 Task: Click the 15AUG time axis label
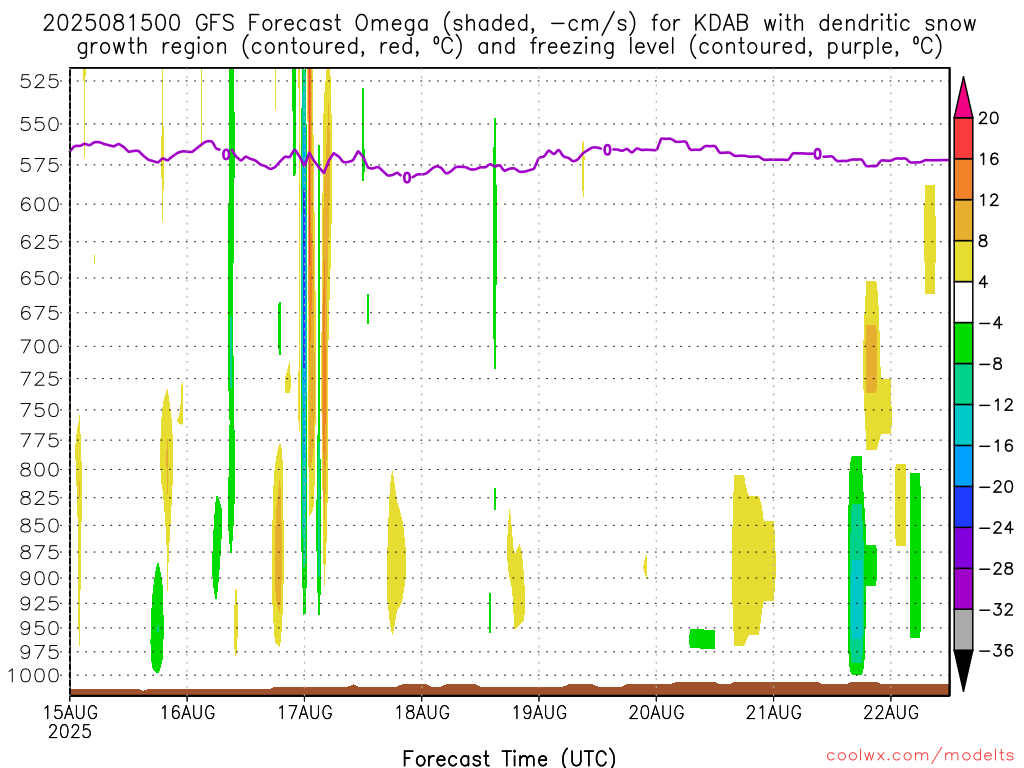point(70,712)
